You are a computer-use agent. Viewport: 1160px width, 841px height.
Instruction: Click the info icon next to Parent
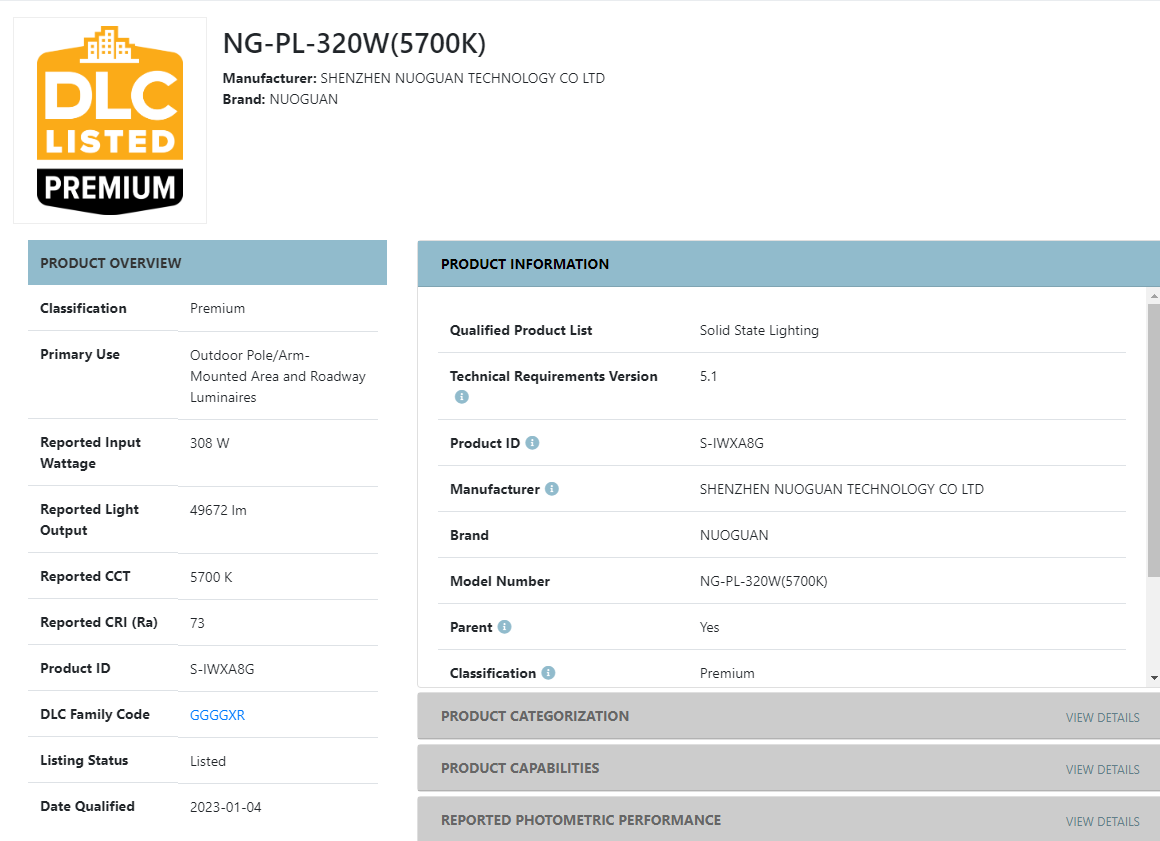click(x=504, y=627)
